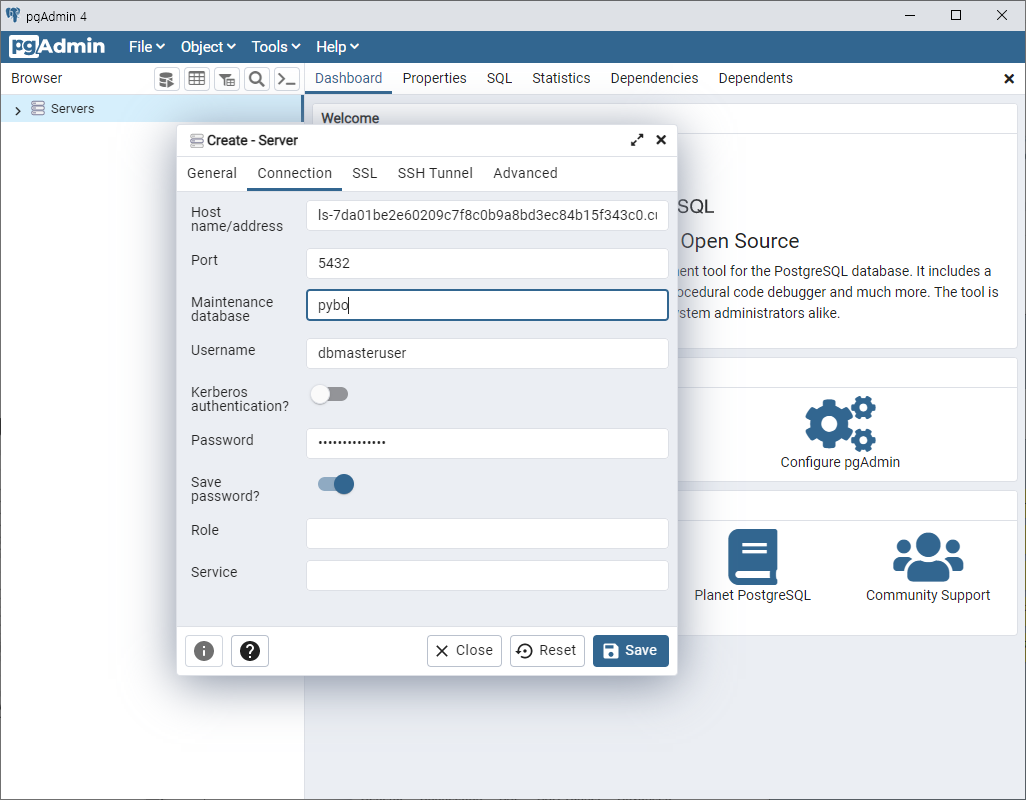Click the Port field showing 5432
This screenshot has width=1026, height=800.
pyautogui.click(x=487, y=263)
